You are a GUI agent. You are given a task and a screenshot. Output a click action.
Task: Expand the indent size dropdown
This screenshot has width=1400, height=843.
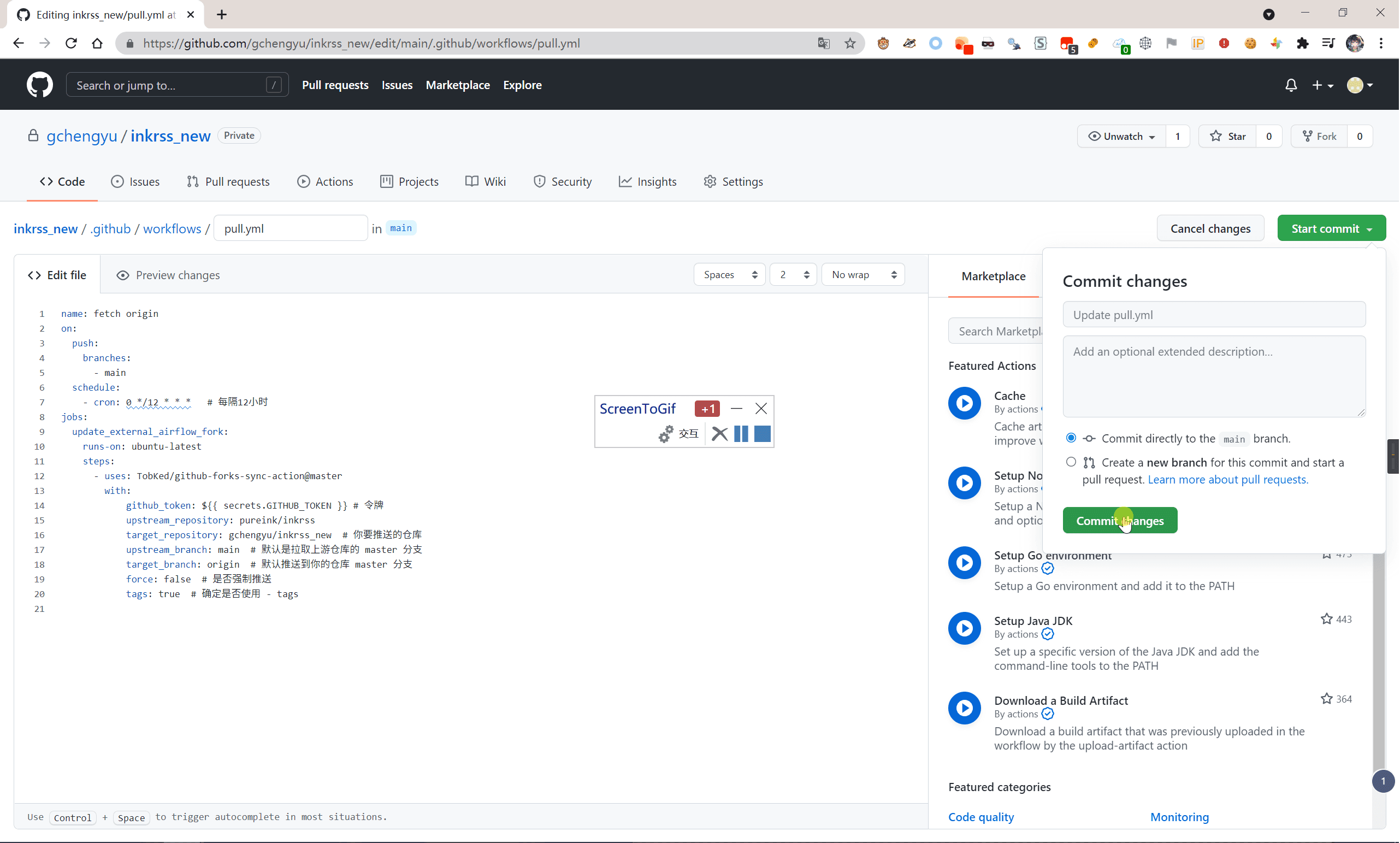794,275
